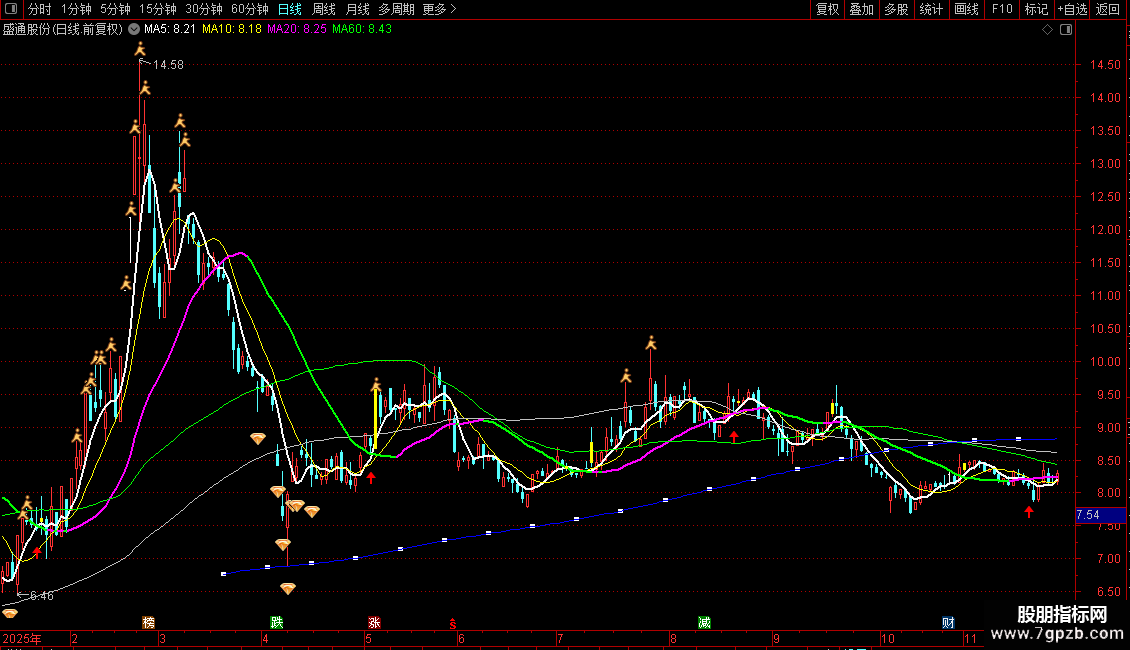Click the red 涨 event marker icon
Image resolution: width=1130 pixels, height=650 pixels.
(x=374, y=622)
